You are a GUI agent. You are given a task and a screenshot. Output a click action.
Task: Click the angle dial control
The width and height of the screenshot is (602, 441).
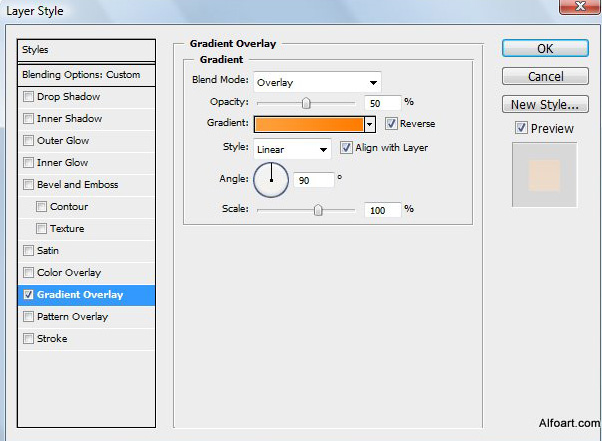271,179
